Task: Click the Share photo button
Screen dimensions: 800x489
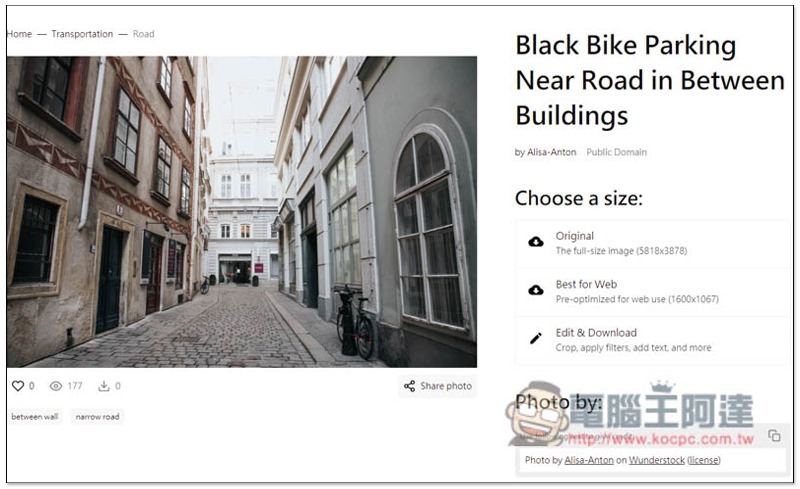Action: click(x=438, y=386)
